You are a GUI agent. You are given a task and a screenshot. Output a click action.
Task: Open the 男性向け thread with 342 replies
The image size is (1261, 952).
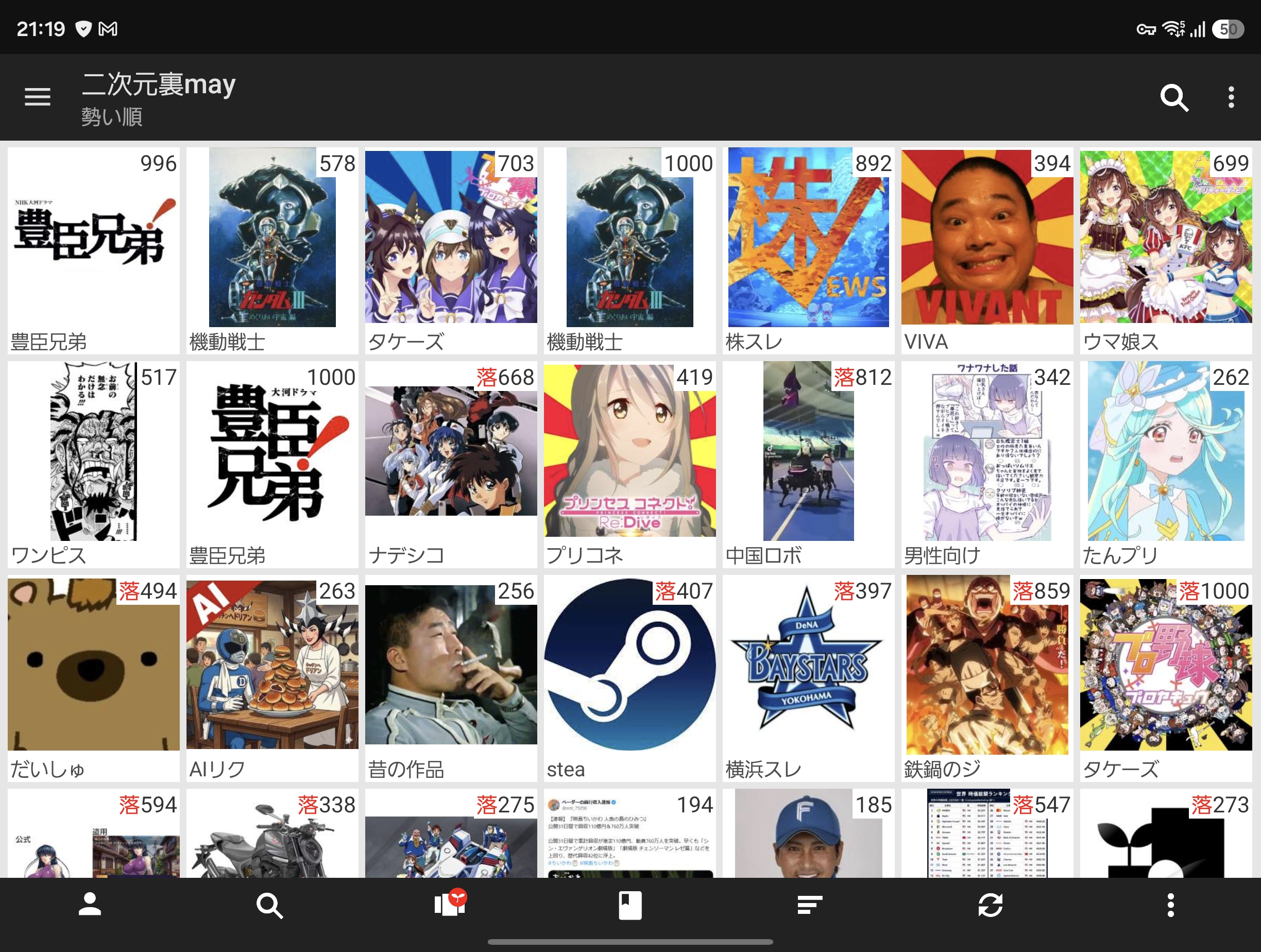pyautogui.click(x=987, y=465)
